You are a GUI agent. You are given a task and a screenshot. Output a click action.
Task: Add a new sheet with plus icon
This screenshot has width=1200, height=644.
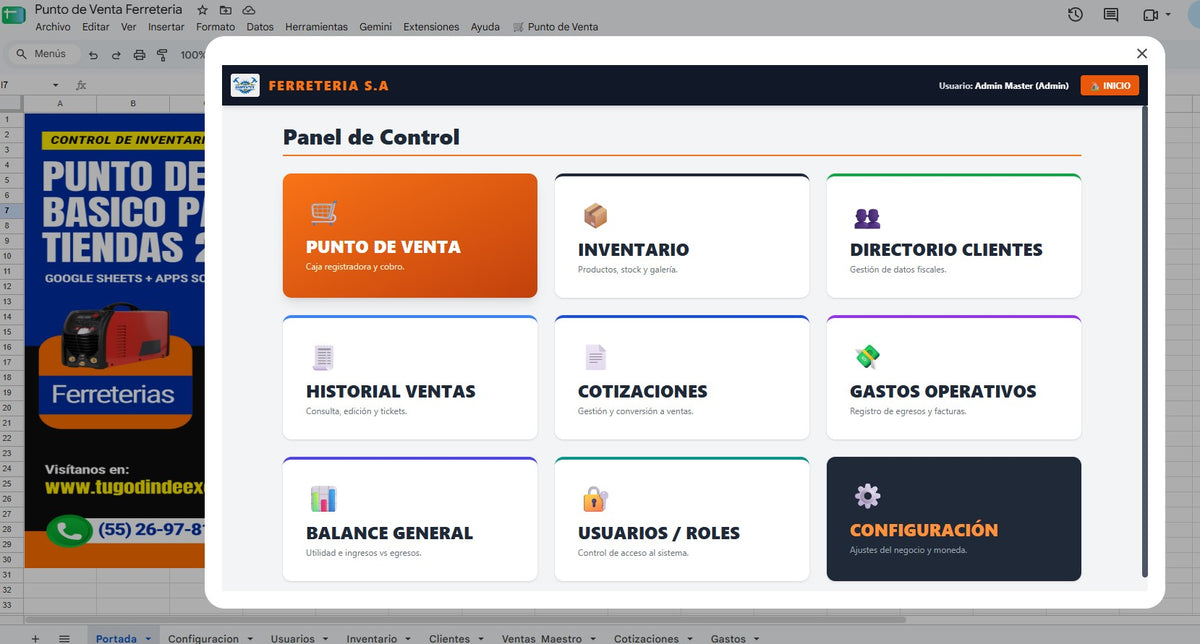click(x=35, y=638)
